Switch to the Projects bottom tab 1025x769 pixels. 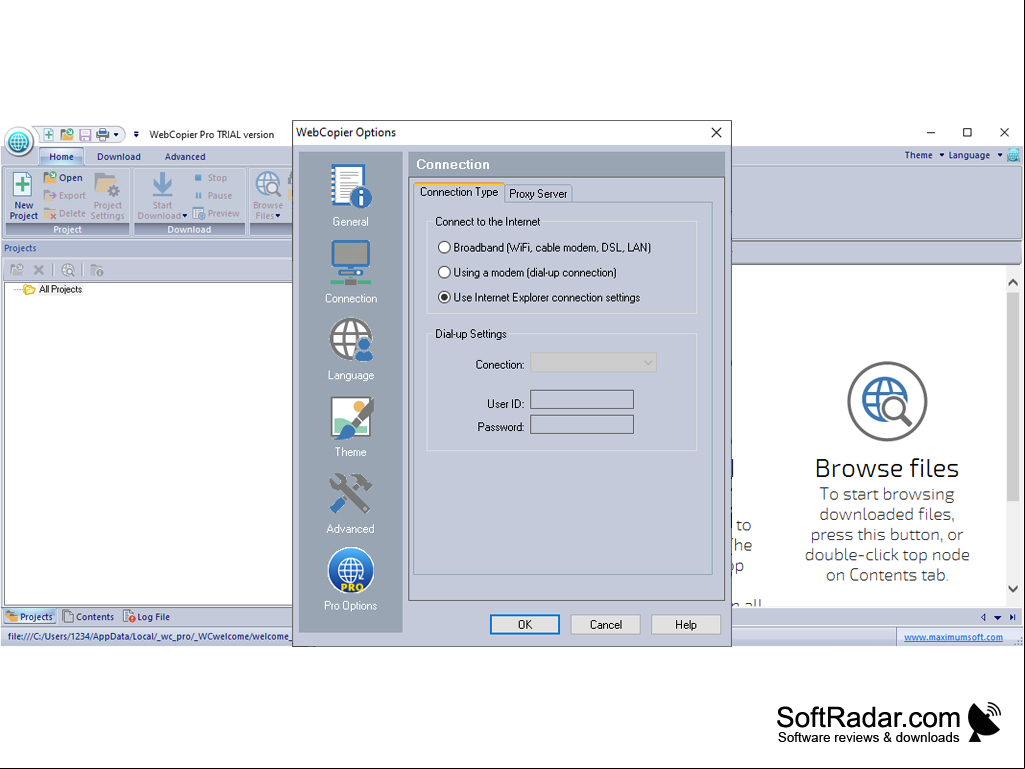pos(29,617)
